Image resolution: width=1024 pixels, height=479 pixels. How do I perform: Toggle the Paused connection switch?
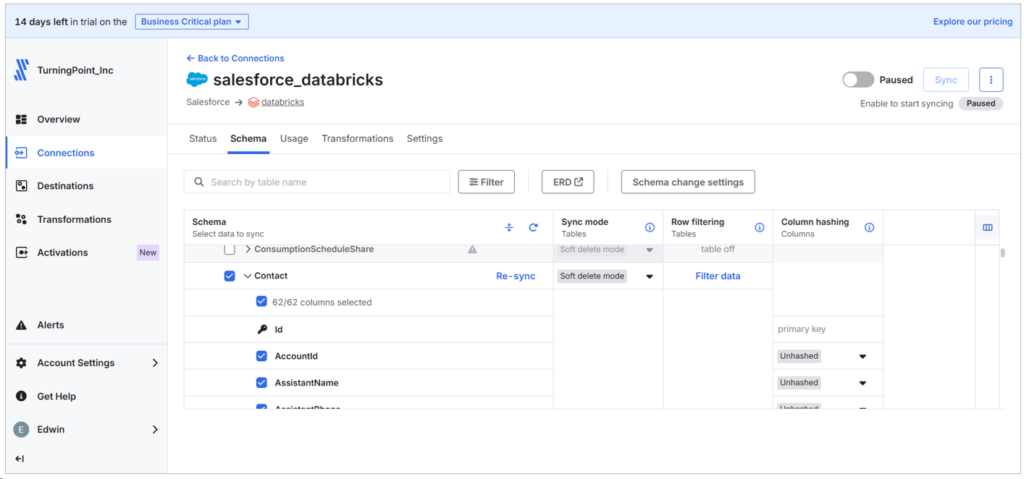(x=857, y=80)
